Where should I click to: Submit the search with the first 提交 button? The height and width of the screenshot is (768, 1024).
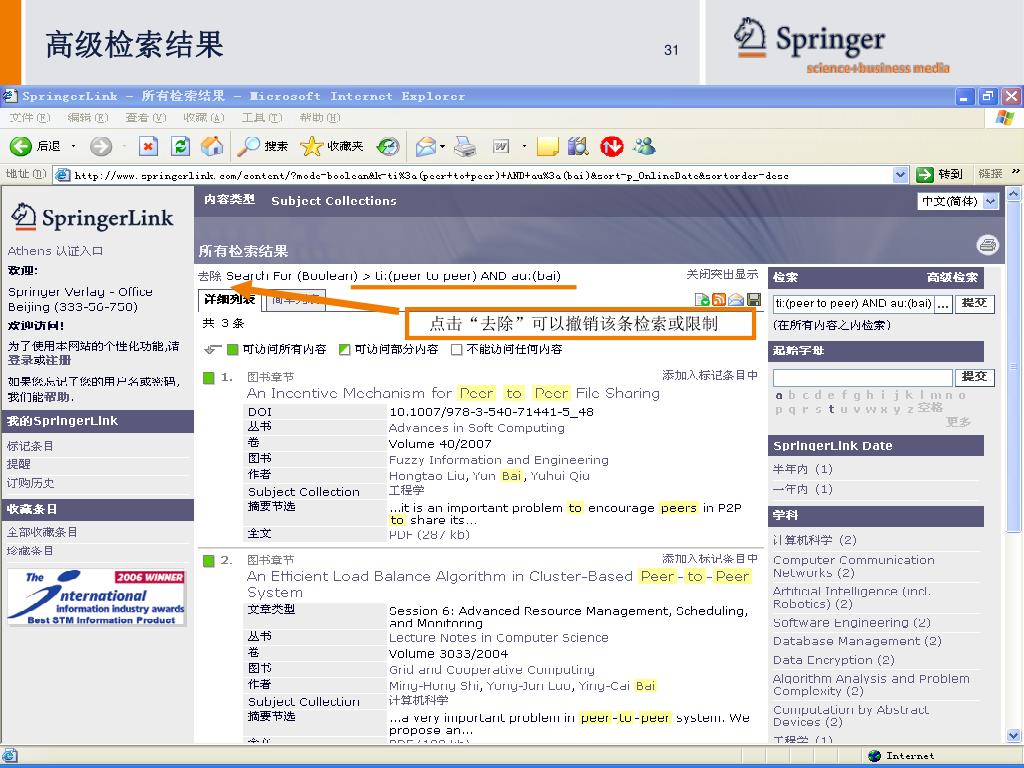(x=974, y=304)
